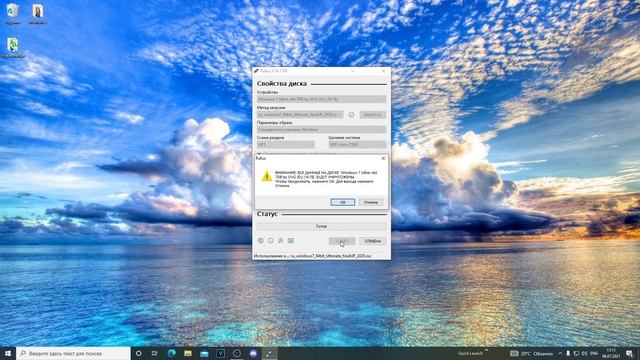The image size is (640, 360).
Task: Click the checksum checkmark icon beside ISO field
Action: click(x=351, y=115)
